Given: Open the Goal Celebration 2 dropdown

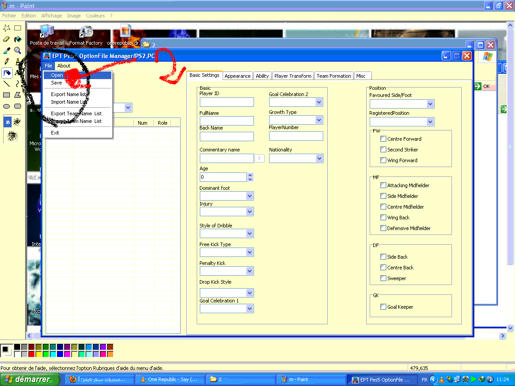Looking at the screenshot, I should coord(319,102).
